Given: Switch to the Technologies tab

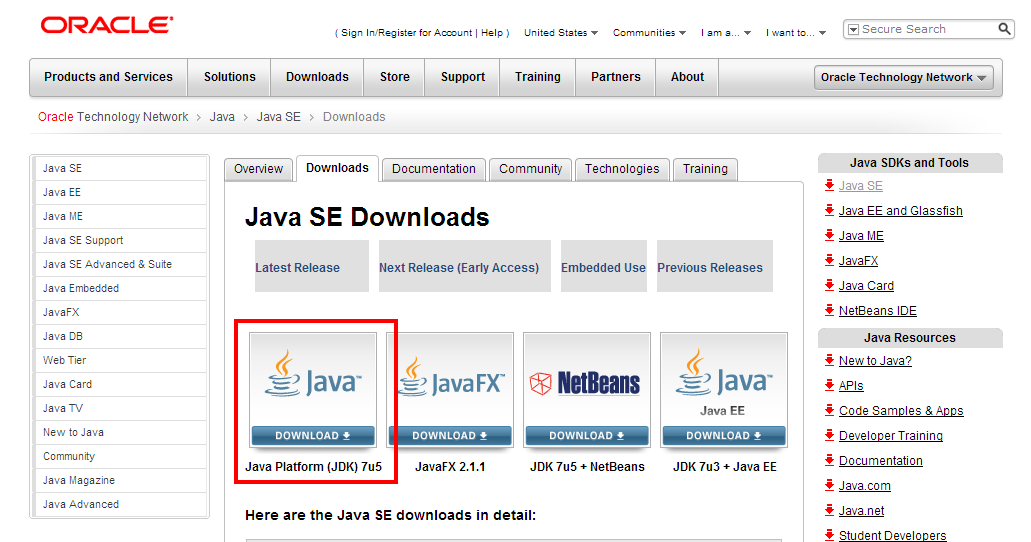Looking at the screenshot, I should [622, 169].
